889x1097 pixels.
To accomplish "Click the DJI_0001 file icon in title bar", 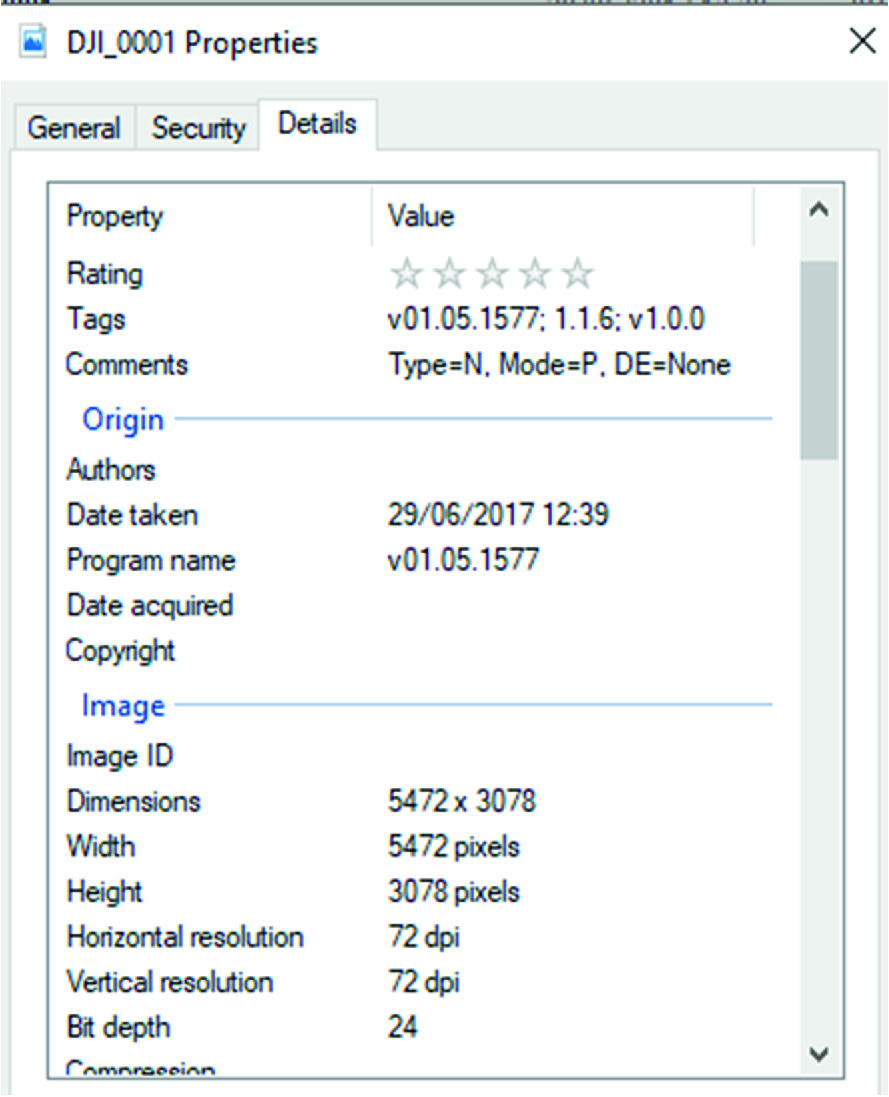I will pyautogui.click(x=34, y=43).
